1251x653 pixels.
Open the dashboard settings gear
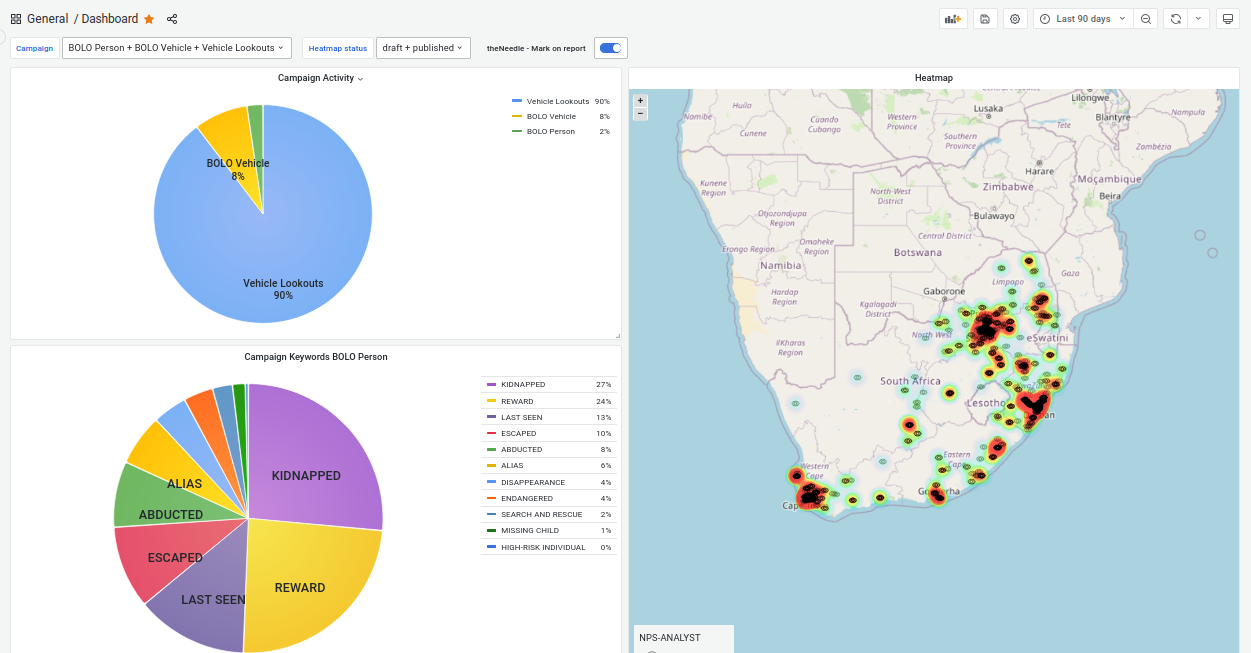pyautogui.click(x=1015, y=18)
